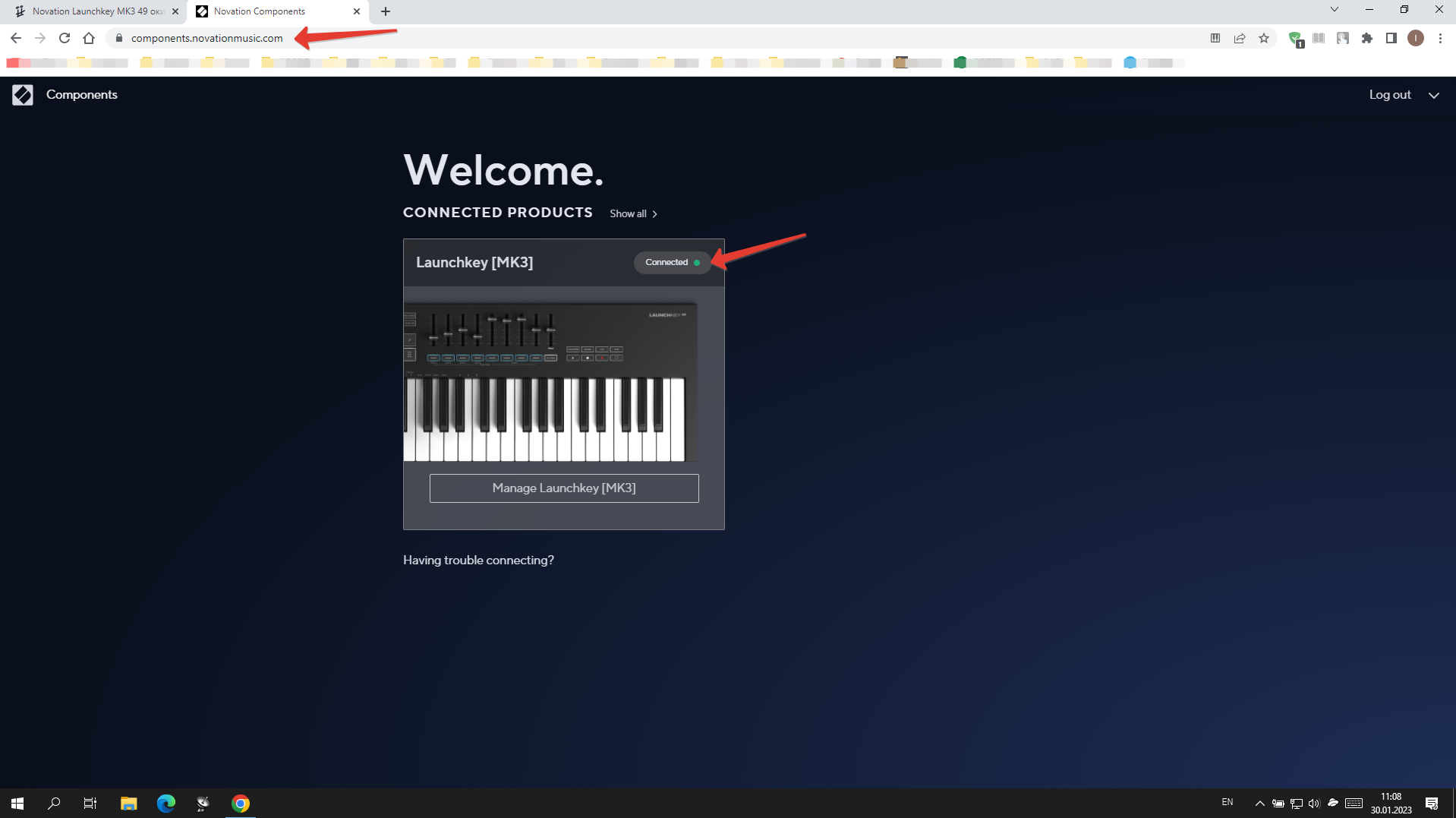1456x818 pixels.
Task: Launch File Explorer from taskbar
Action: coord(128,804)
